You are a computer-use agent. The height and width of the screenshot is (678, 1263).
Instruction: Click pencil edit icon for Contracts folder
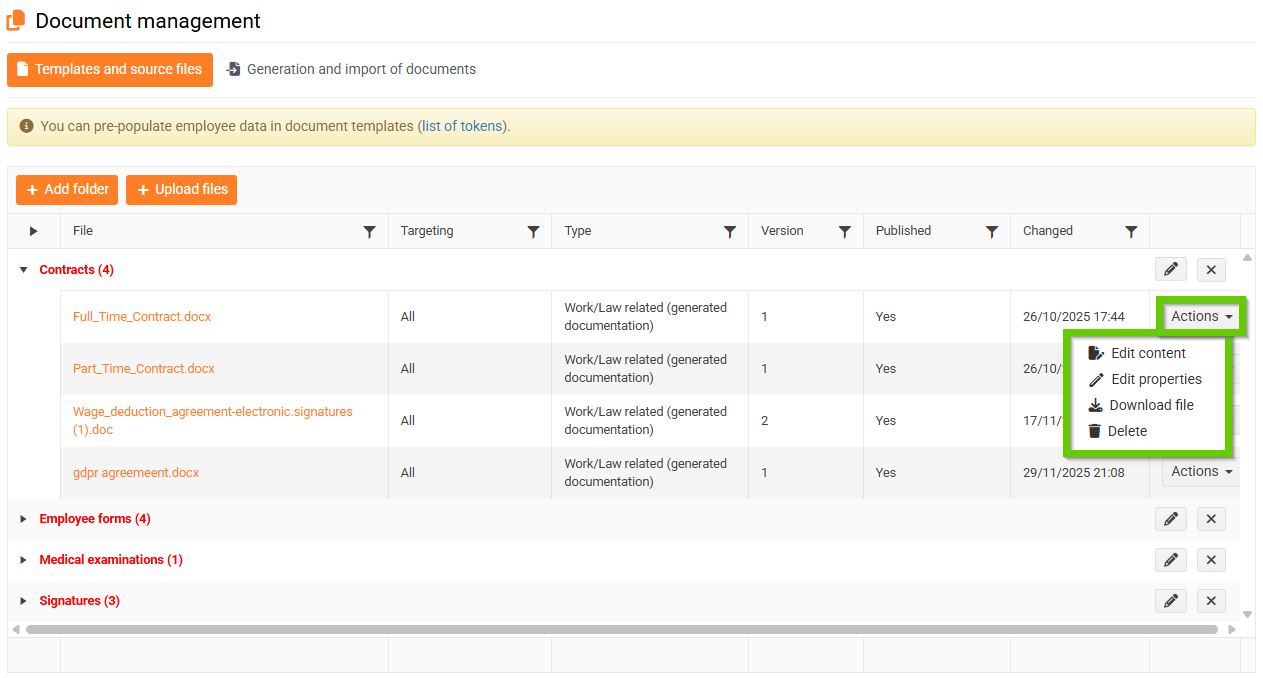[1170, 270]
